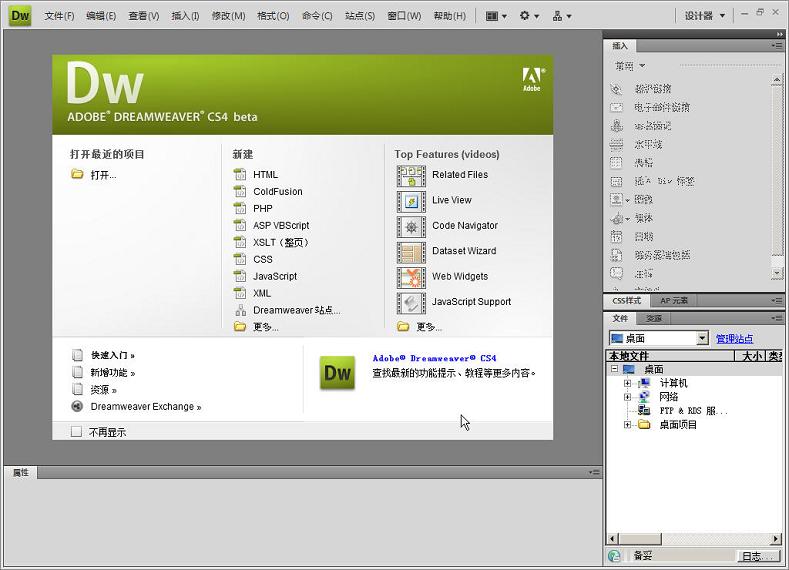This screenshot has height=570, width=789.
Task: Expand the 计算机 tree node
Action: 627,383
